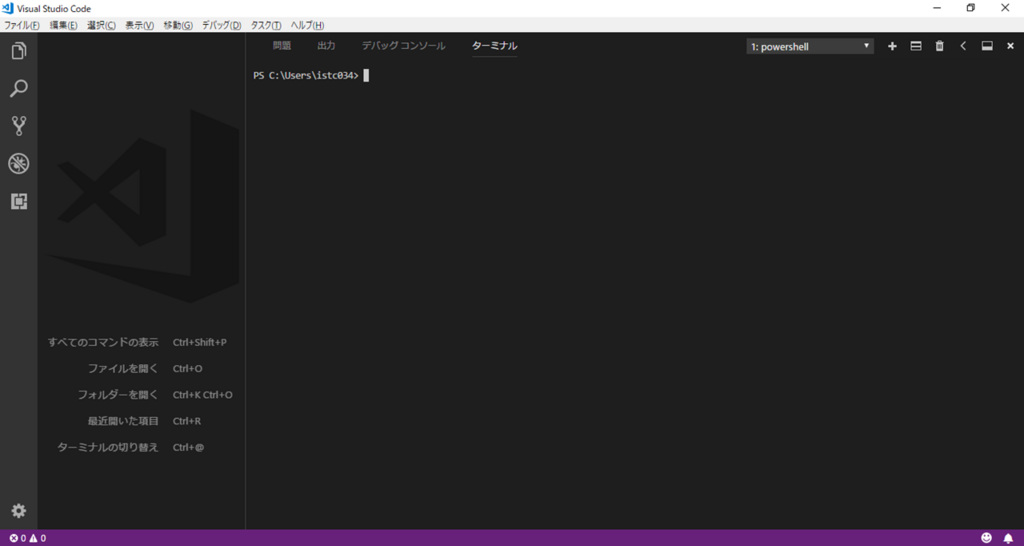Open the 選択(C) menu
1024x546 pixels.
pyautogui.click(x=101, y=25)
